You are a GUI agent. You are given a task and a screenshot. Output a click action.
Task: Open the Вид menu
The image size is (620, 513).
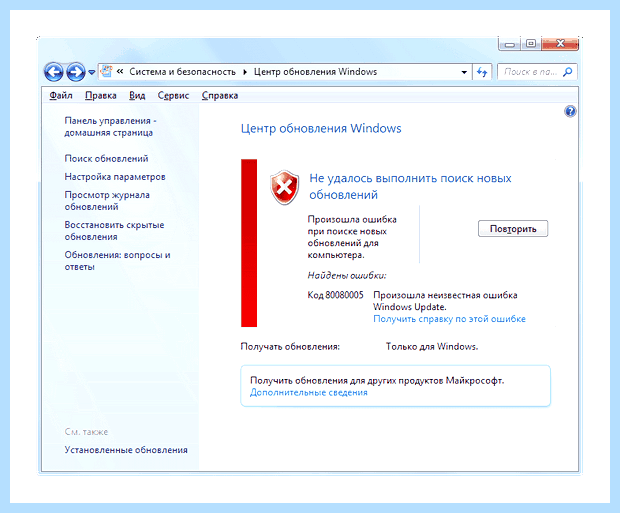137,96
